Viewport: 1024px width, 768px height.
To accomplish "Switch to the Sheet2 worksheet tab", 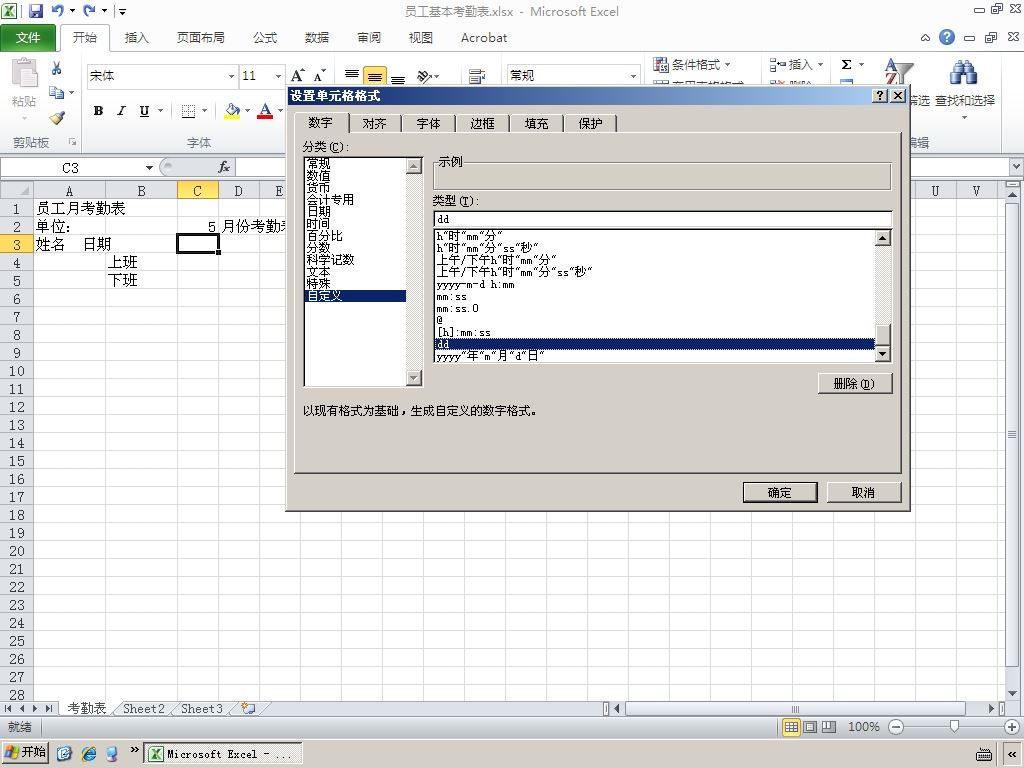I will click(x=144, y=709).
